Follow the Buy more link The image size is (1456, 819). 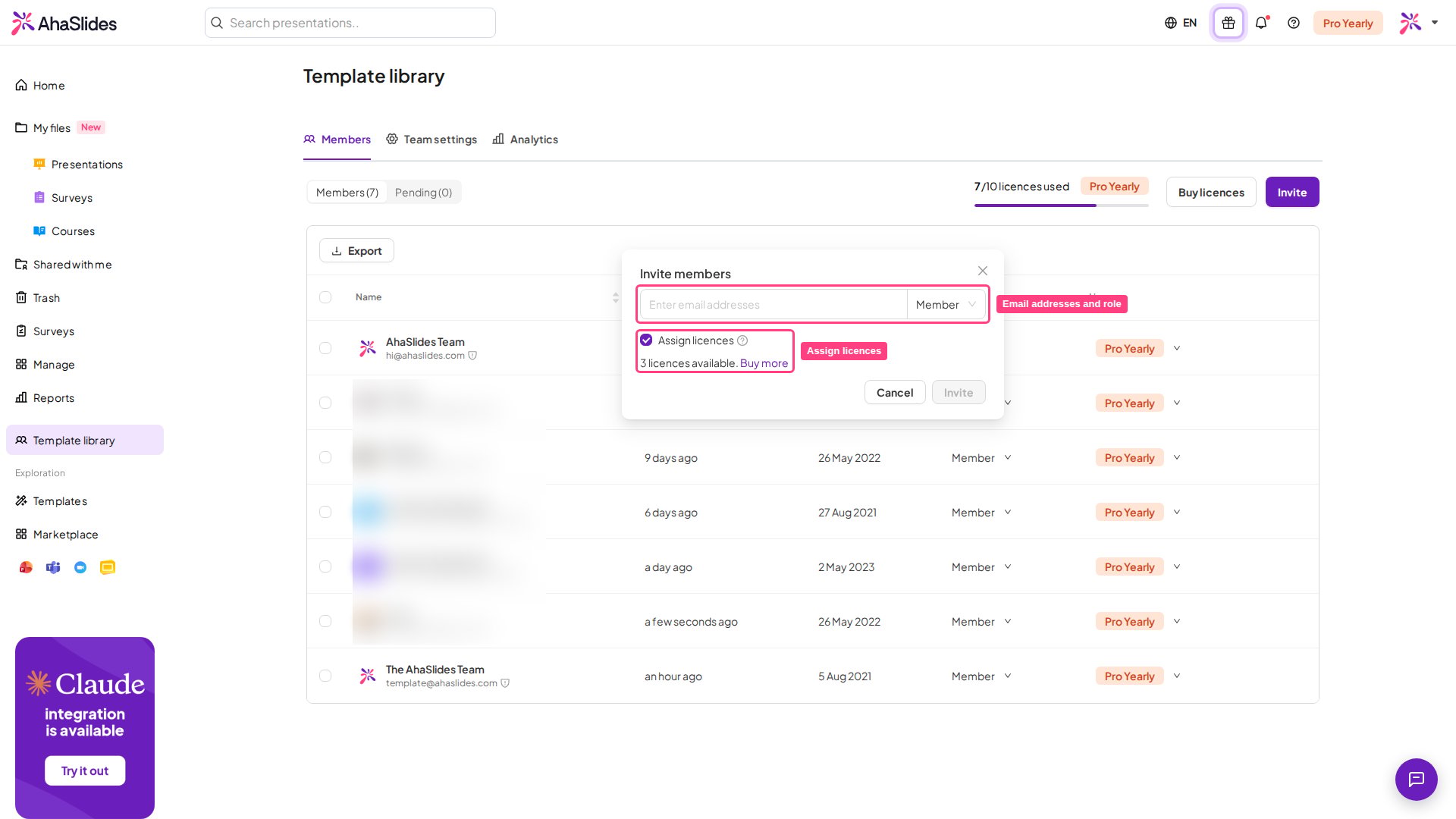click(764, 363)
